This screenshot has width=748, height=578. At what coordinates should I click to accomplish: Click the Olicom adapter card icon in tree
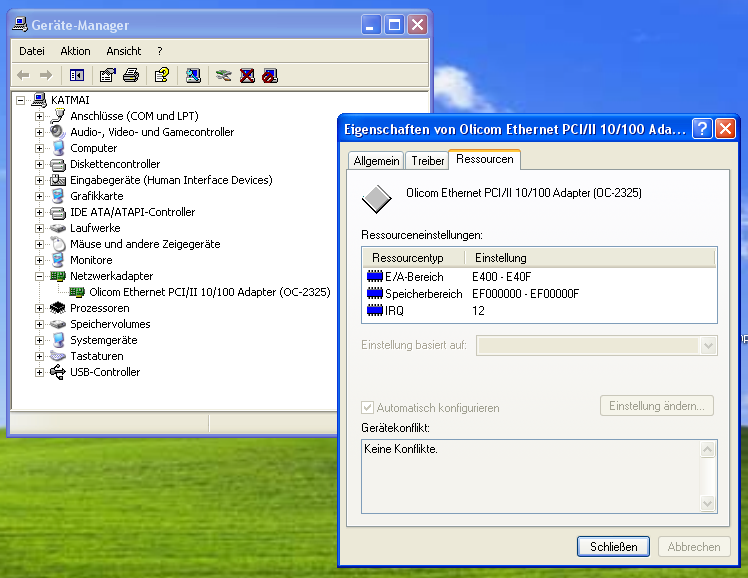click(x=77, y=292)
